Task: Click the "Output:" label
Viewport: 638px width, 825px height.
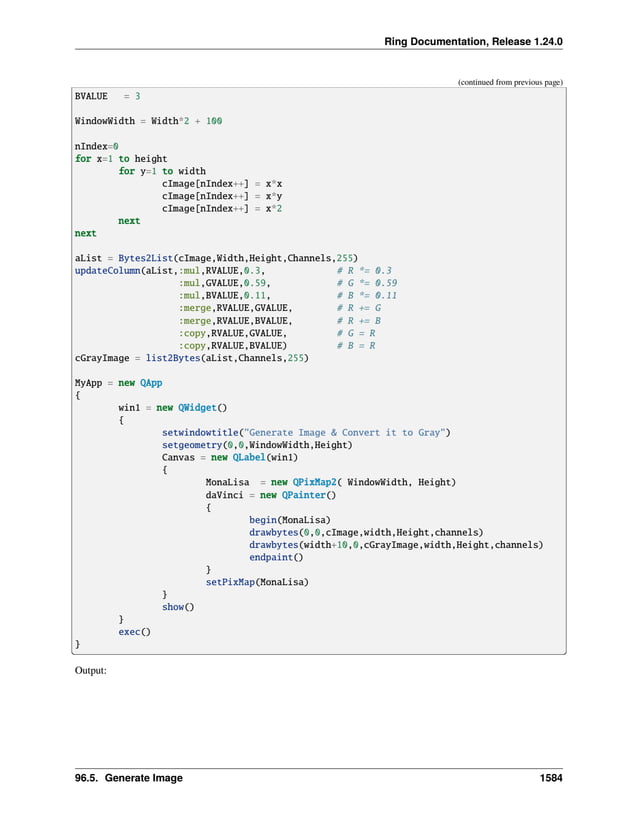Action: [x=90, y=671]
